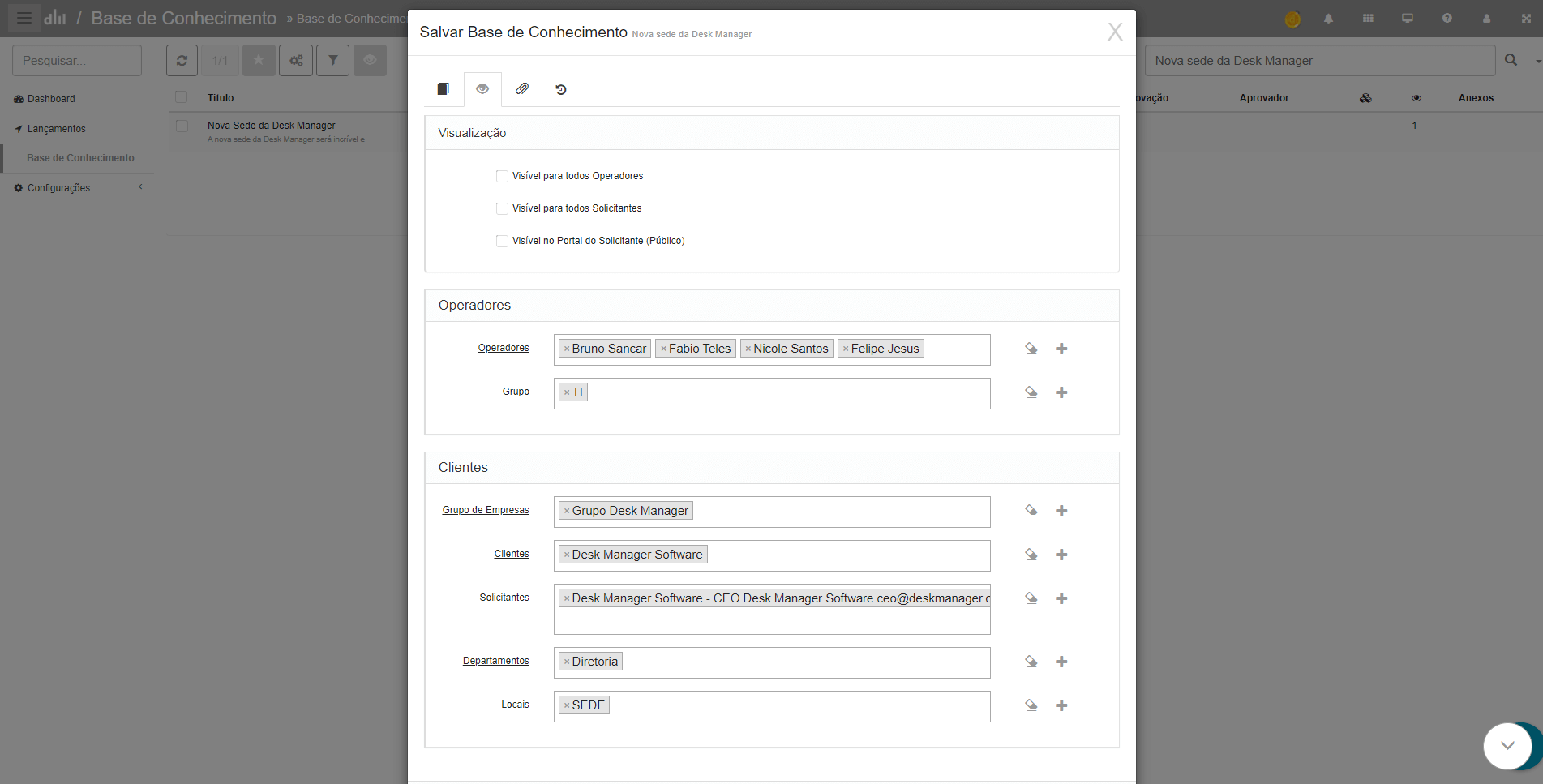Open dropdown arrow beside search icon

[1537, 61]
